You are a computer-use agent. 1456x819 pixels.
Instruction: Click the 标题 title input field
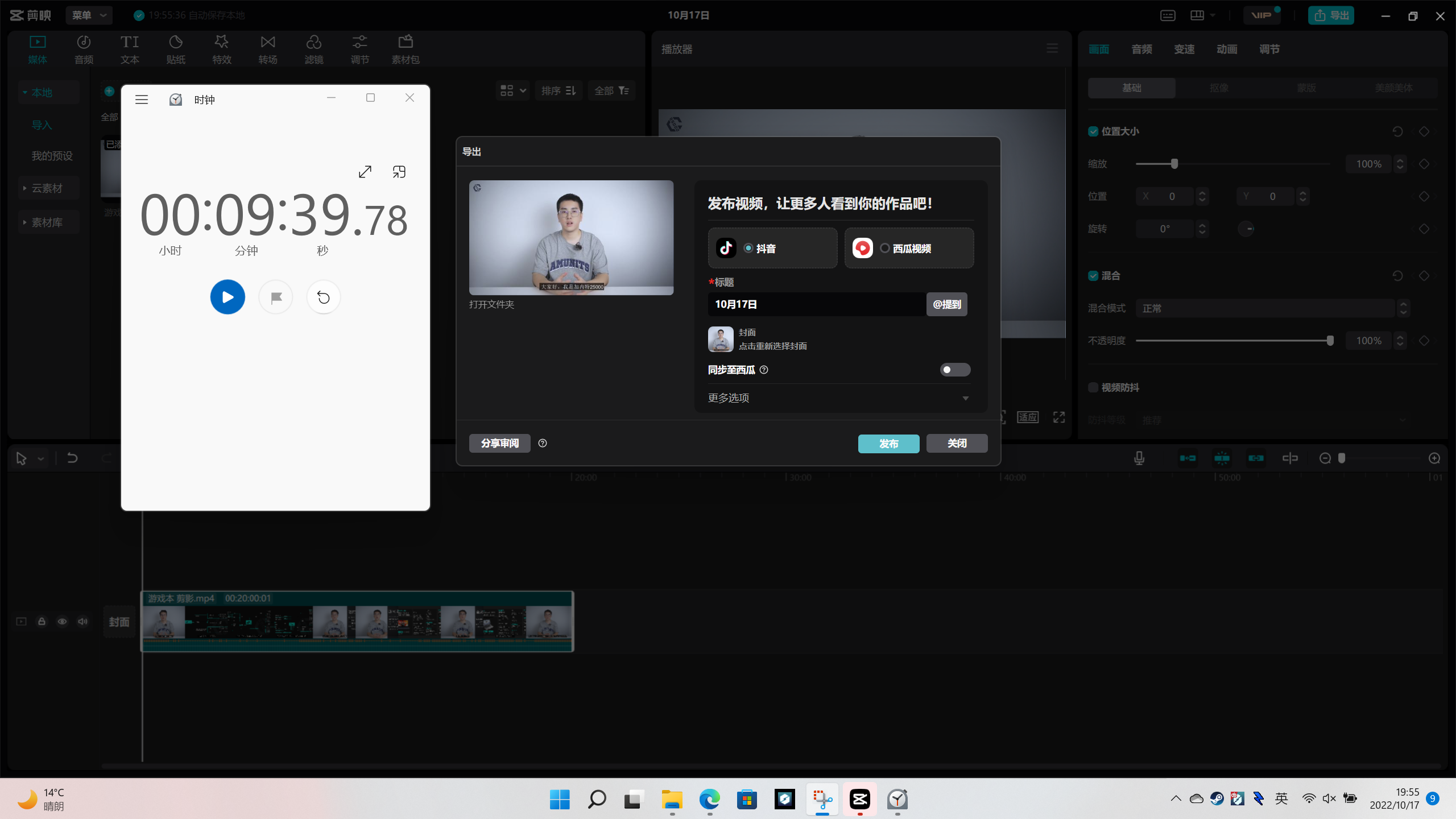pyautogui.click(x=816, y=304)
